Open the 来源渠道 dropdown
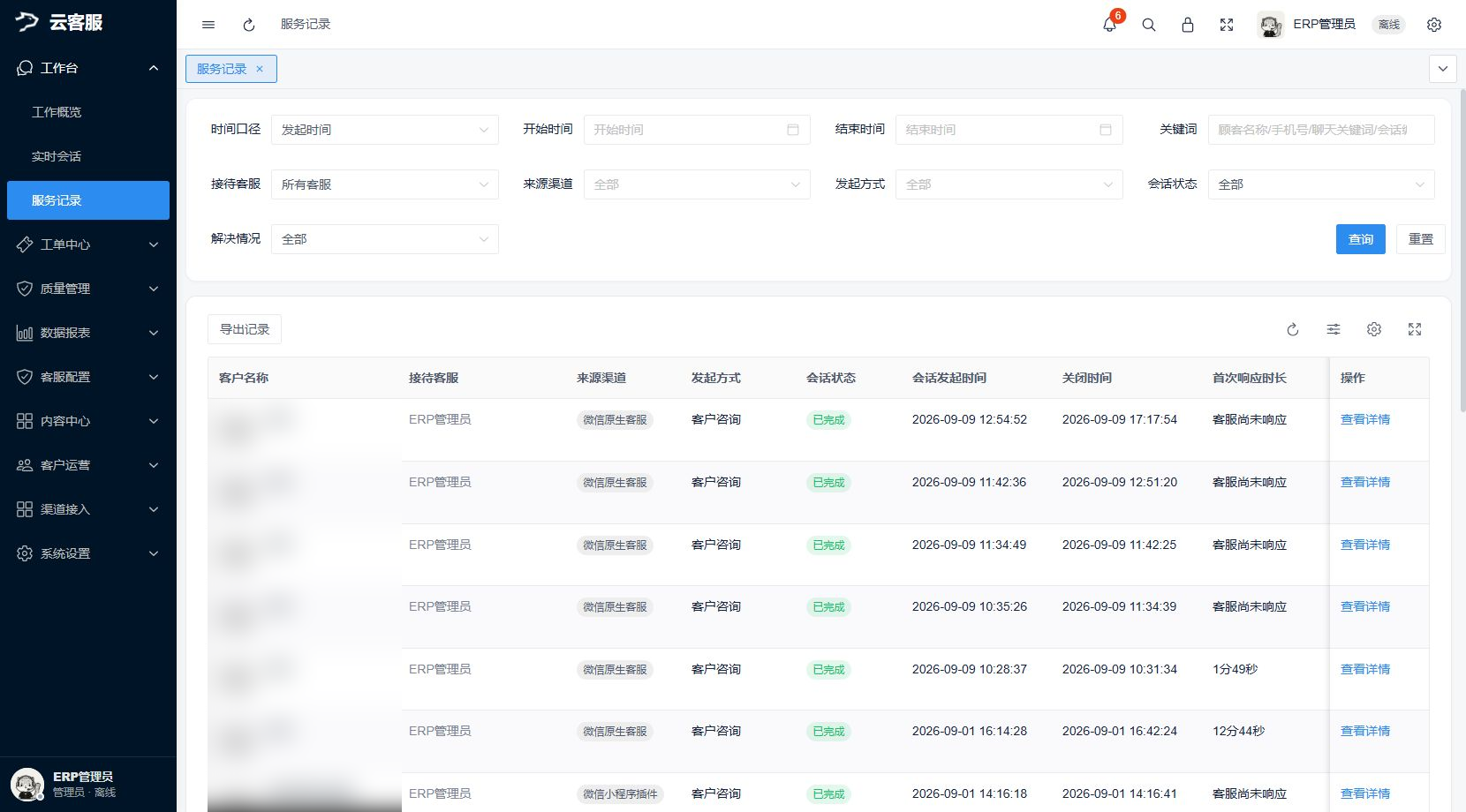Viewport: 1466px width, 812px height. coord(697,184)
